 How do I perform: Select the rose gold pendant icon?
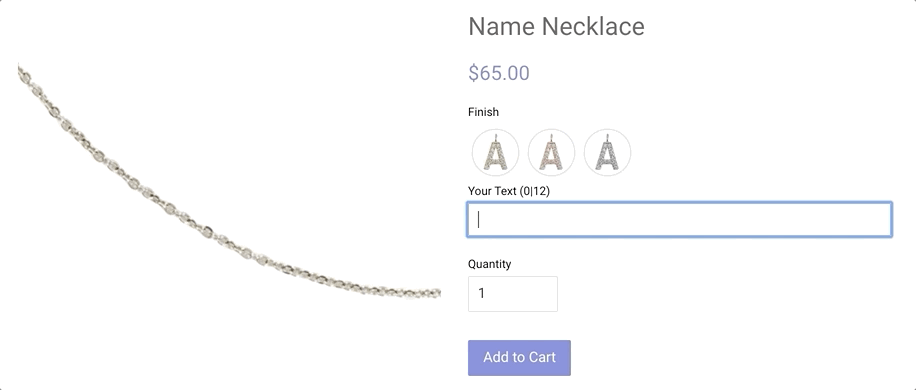551,152
